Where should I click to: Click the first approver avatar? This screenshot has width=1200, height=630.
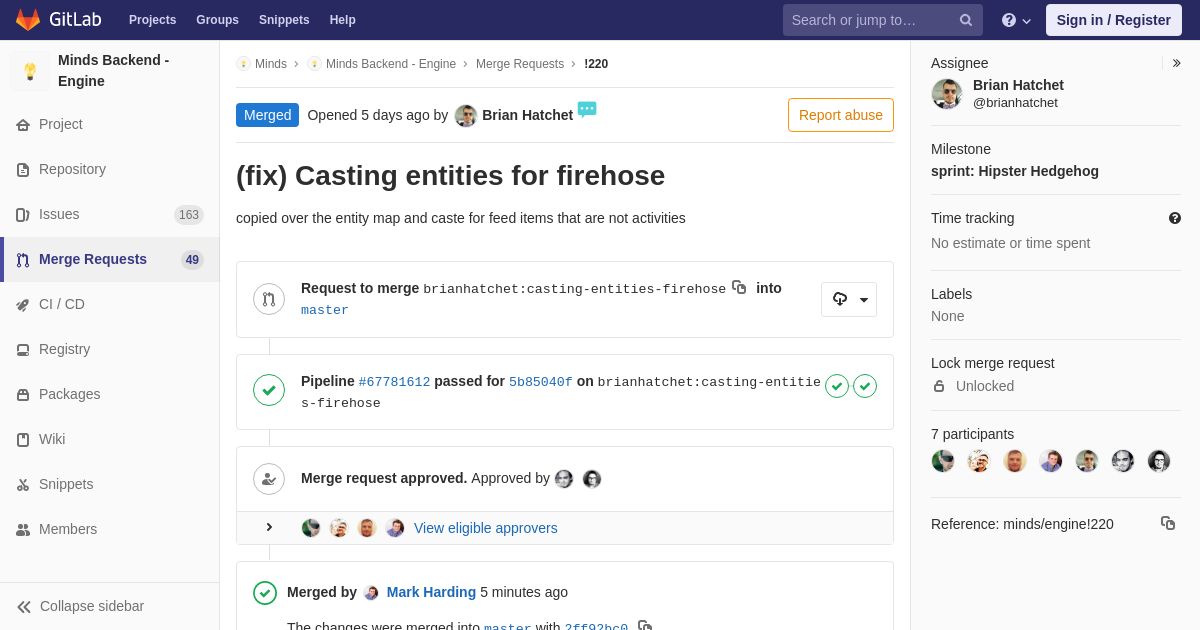[x=564, y=479]
